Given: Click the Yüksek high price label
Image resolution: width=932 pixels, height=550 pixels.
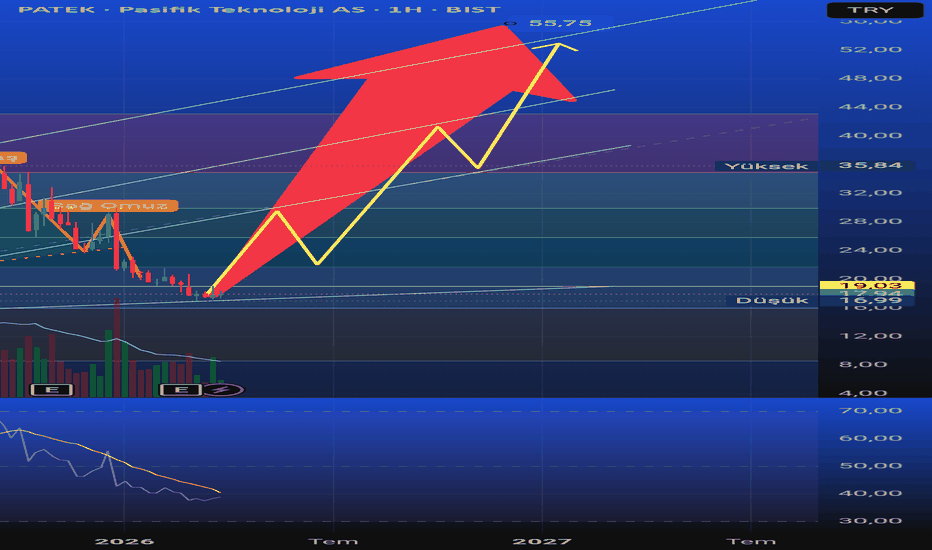Looking at the screenshot, I should [x=766, y=166].
